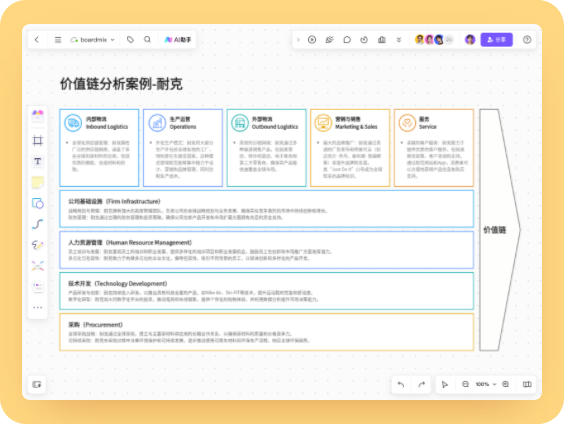The image size is (564, 424).
Task: Select the yellow sticky note tool
Action: 37,182
